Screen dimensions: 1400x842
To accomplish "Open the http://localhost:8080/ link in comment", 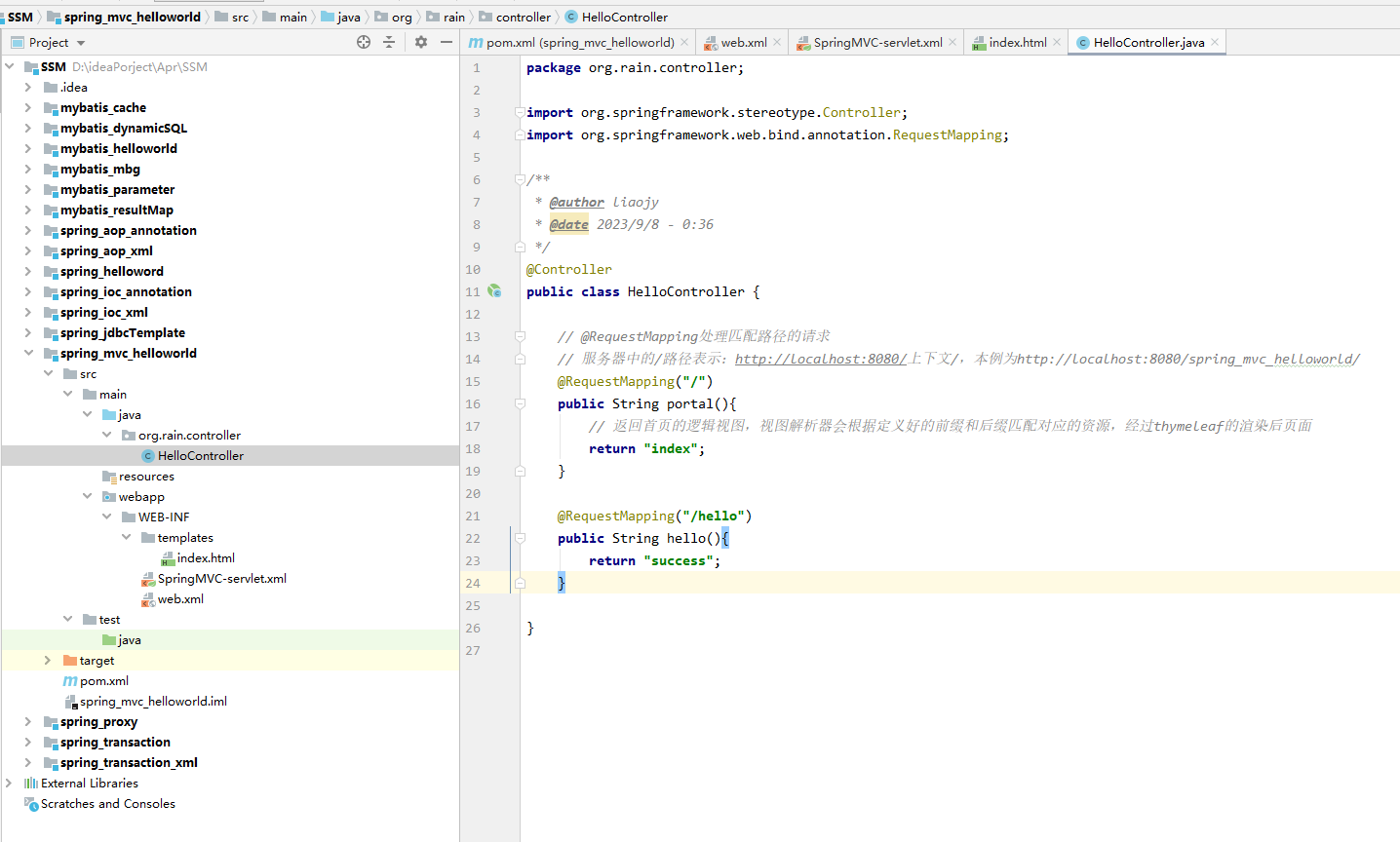I will [821, 359].
